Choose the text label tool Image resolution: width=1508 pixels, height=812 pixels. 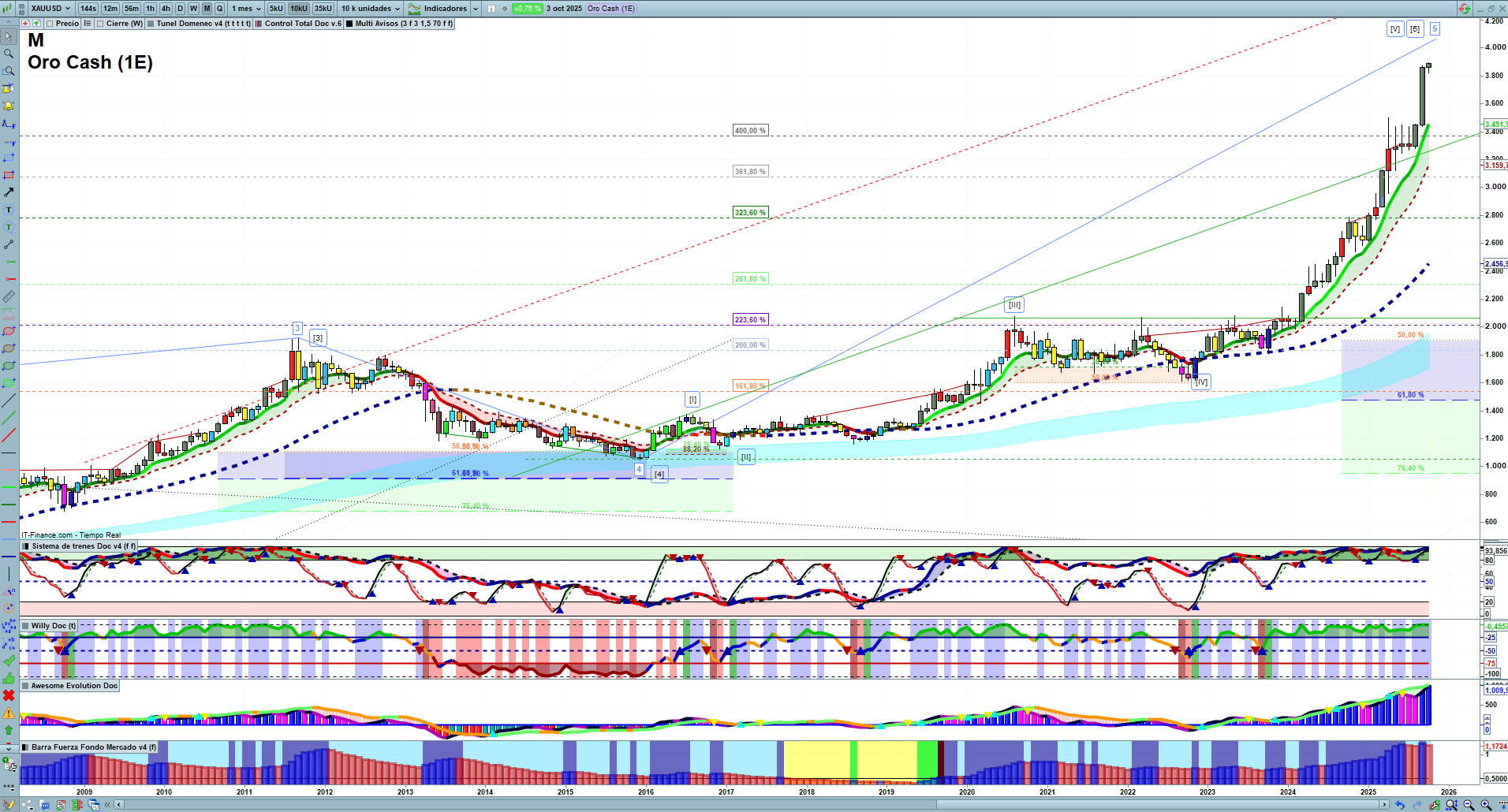pyautogui.click(x=9, y=210)
